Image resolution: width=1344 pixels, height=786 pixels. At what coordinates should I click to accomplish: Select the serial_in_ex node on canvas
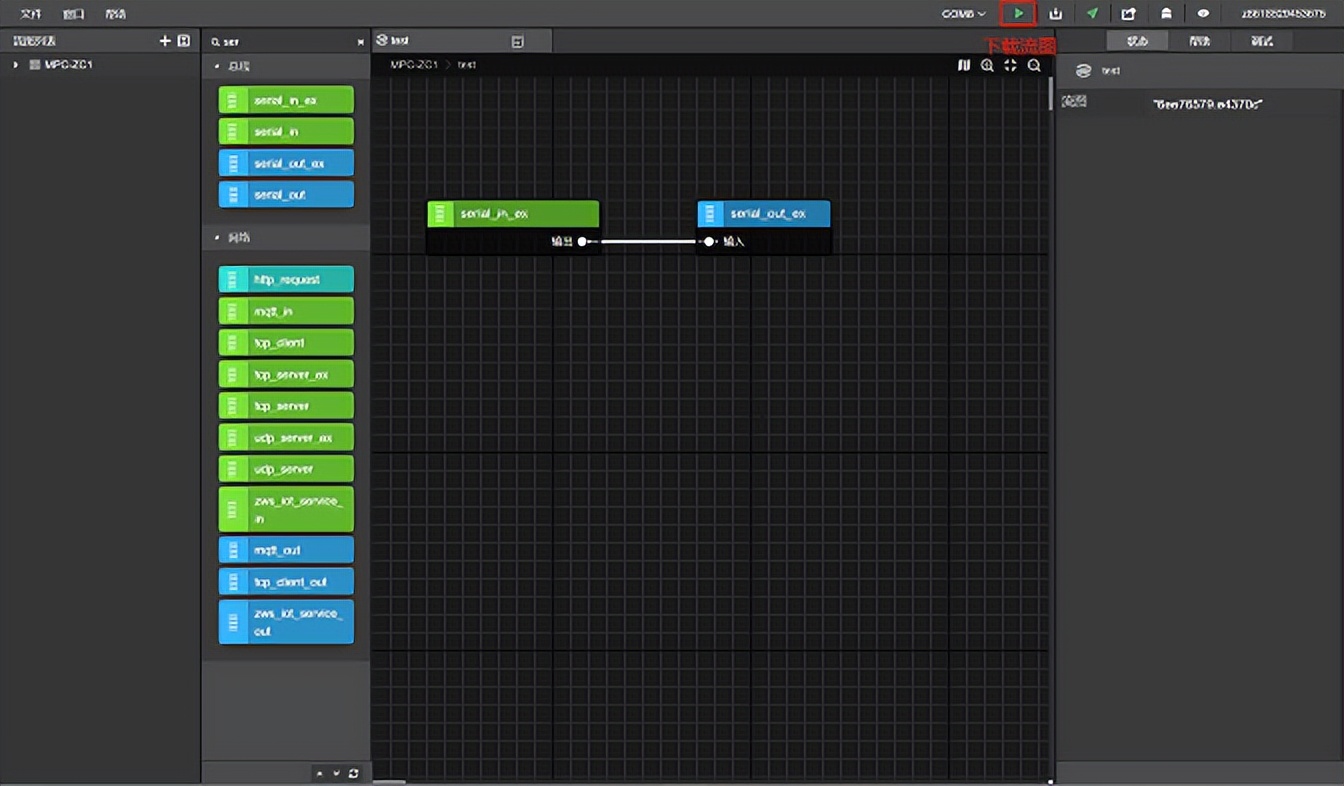pyautogui.click(x=513, y=214)
